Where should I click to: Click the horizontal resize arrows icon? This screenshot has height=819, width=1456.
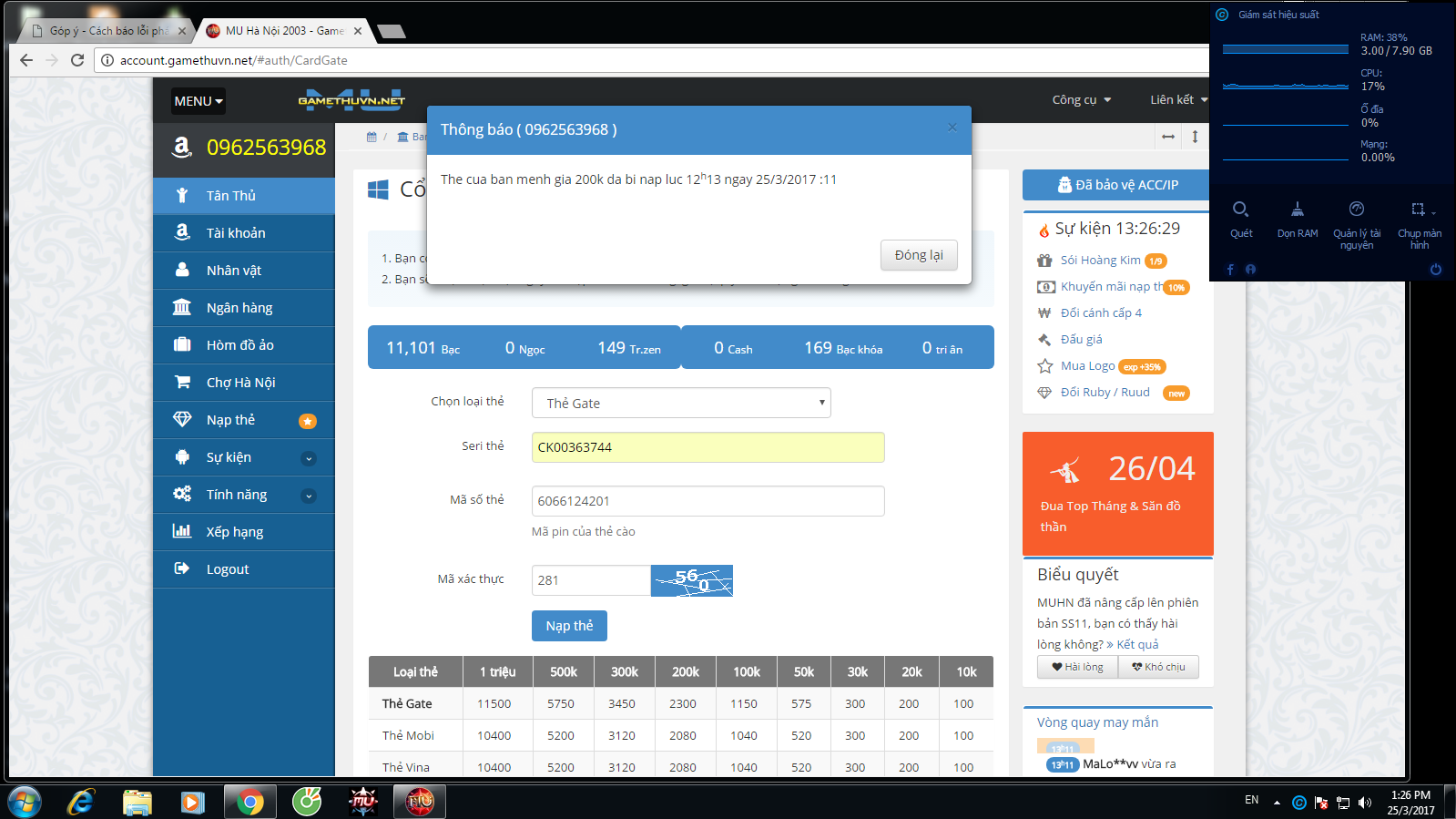click(x=1168, y=137)
